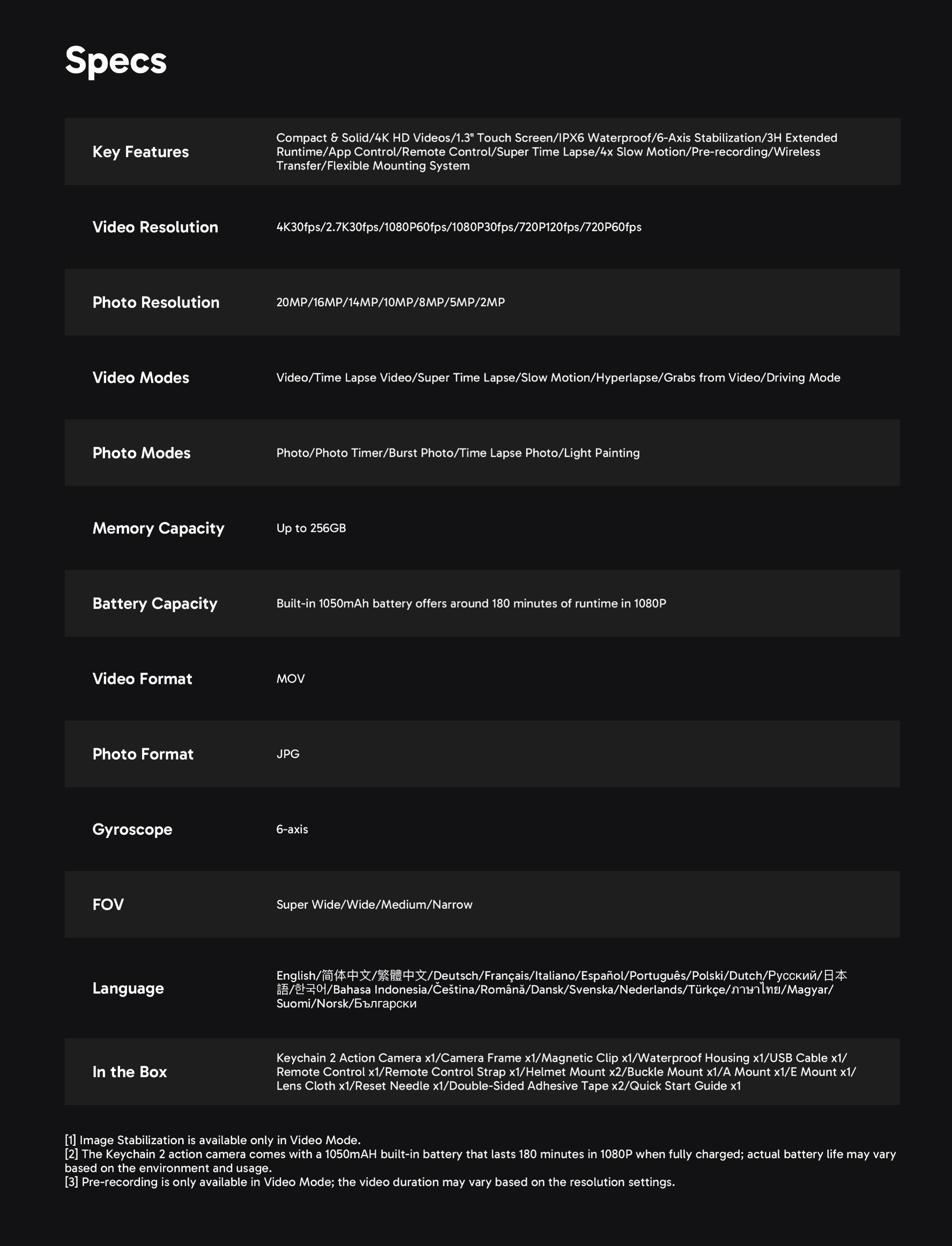Click the Video Format label
The width and height of the screenshot is (952, 1246).
(x=142, y=679)
